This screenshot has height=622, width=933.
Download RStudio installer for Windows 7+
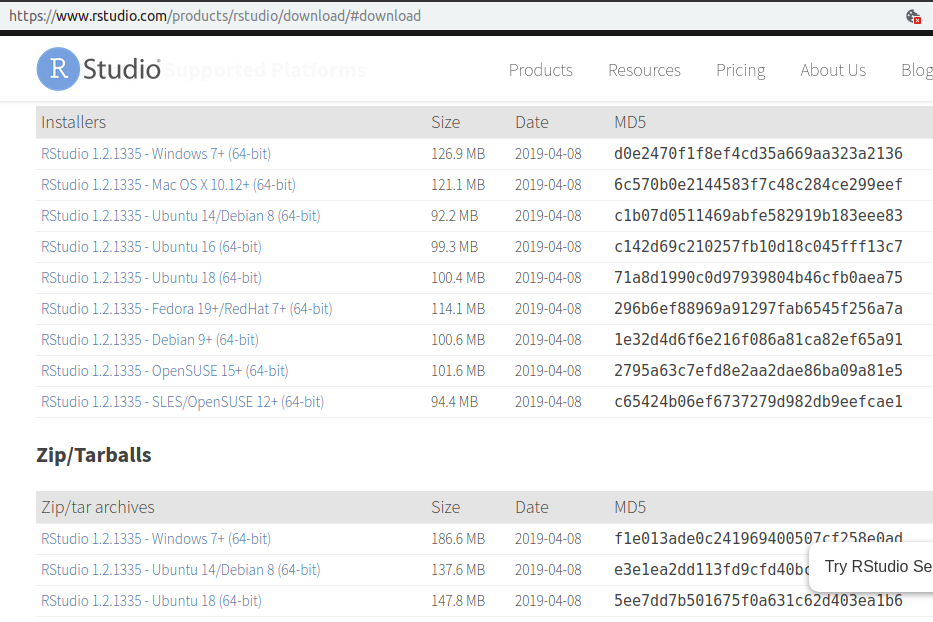pyautogui.click(x=156, y=154)
